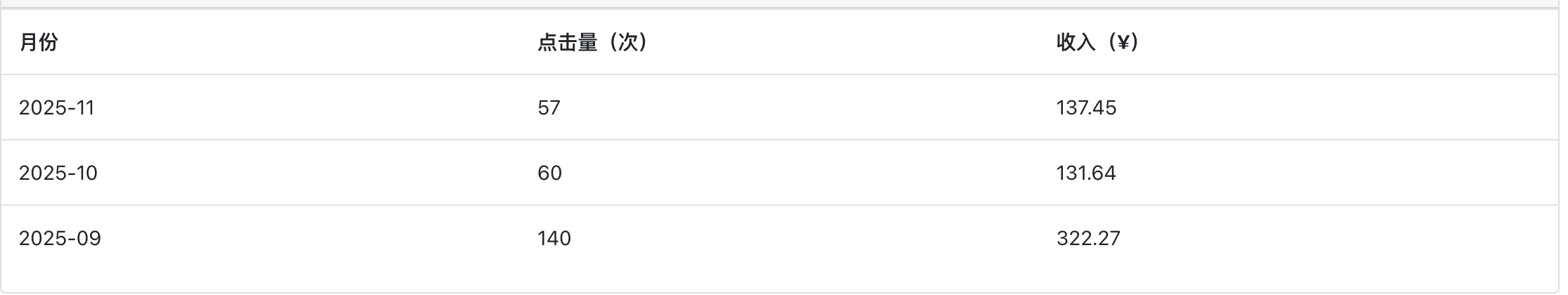Click the 次 character in clicks header

628,43
